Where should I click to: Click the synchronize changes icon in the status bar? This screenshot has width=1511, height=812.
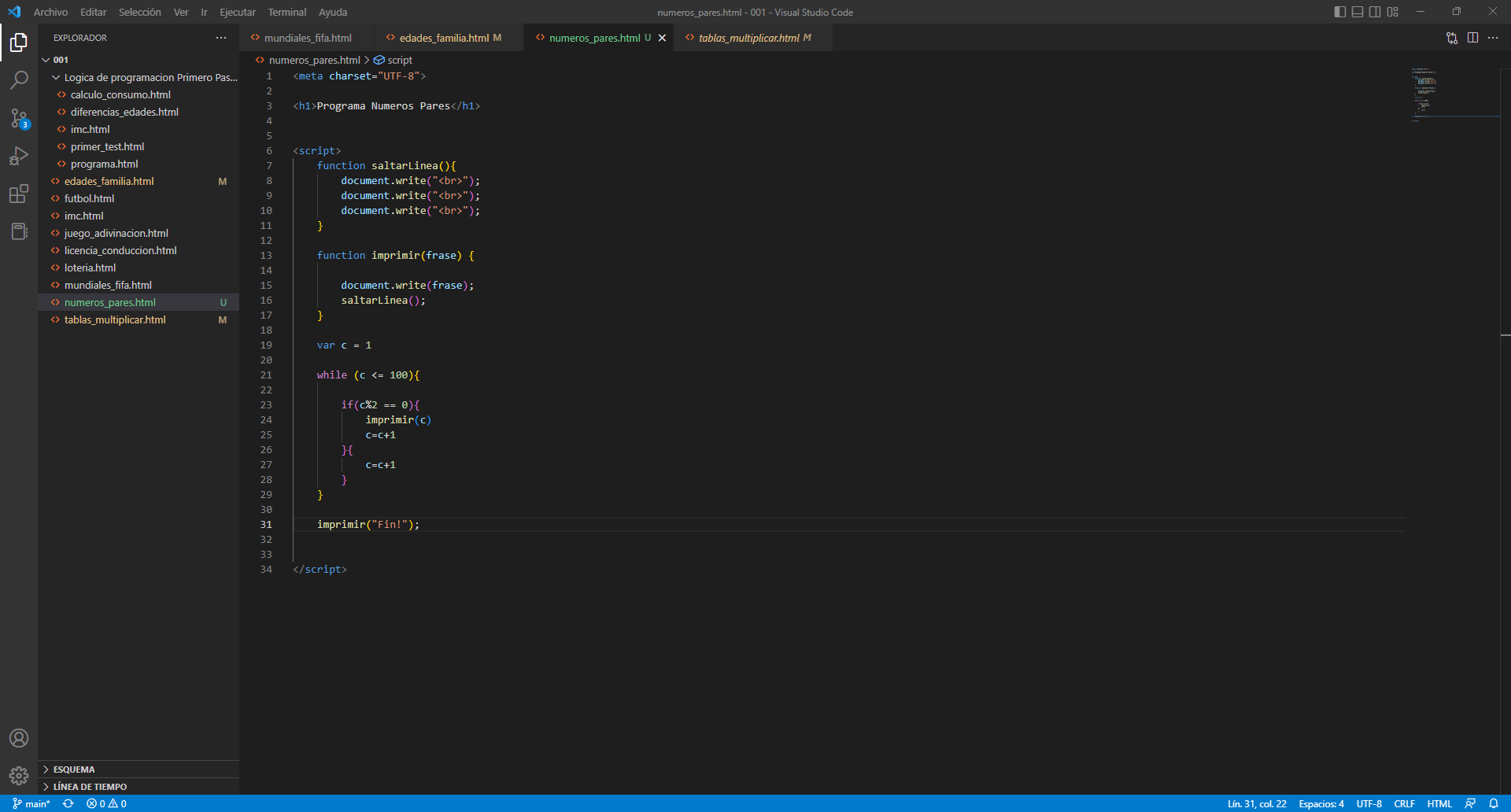coord(68,803)
